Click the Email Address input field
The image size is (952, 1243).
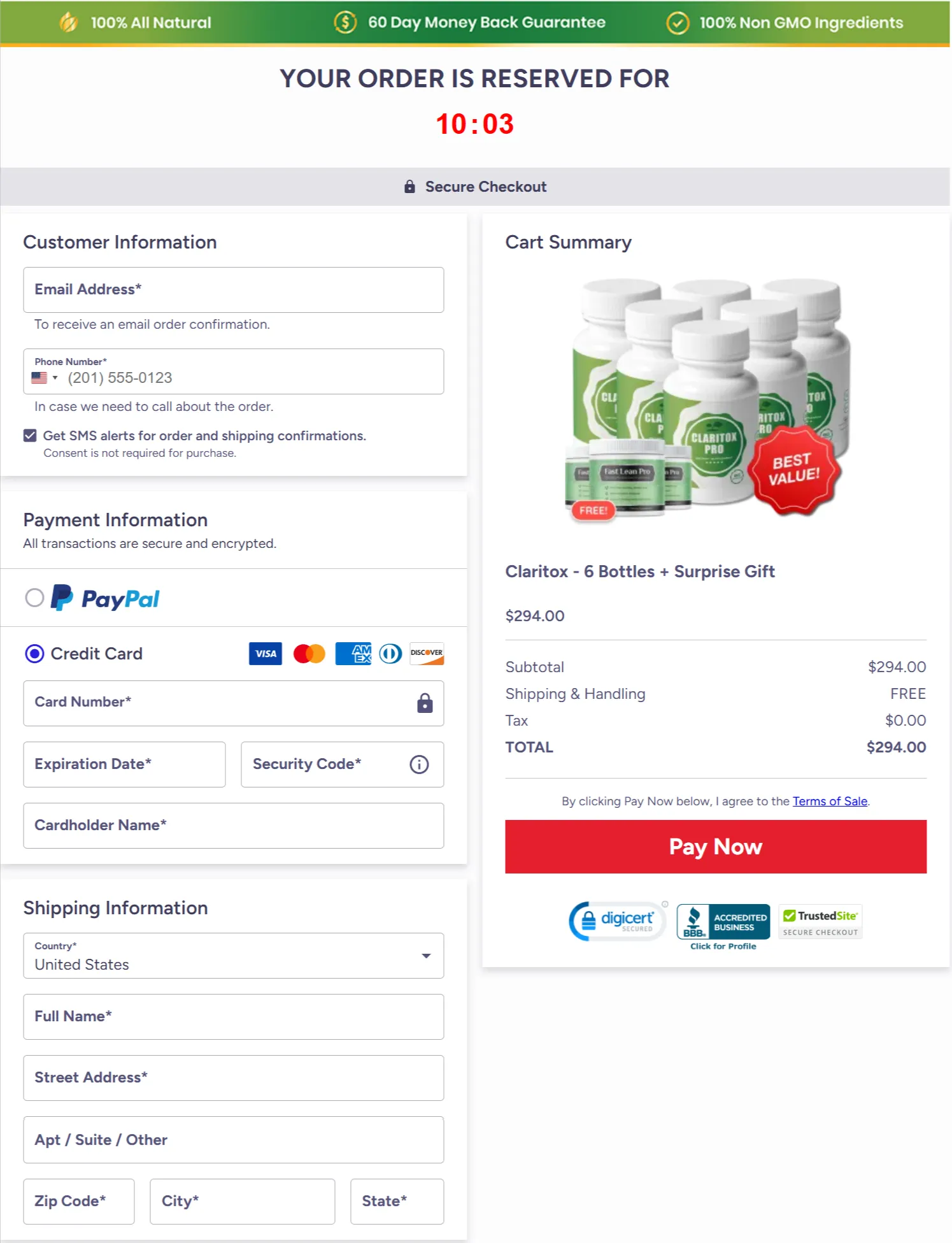click(233, 290)
